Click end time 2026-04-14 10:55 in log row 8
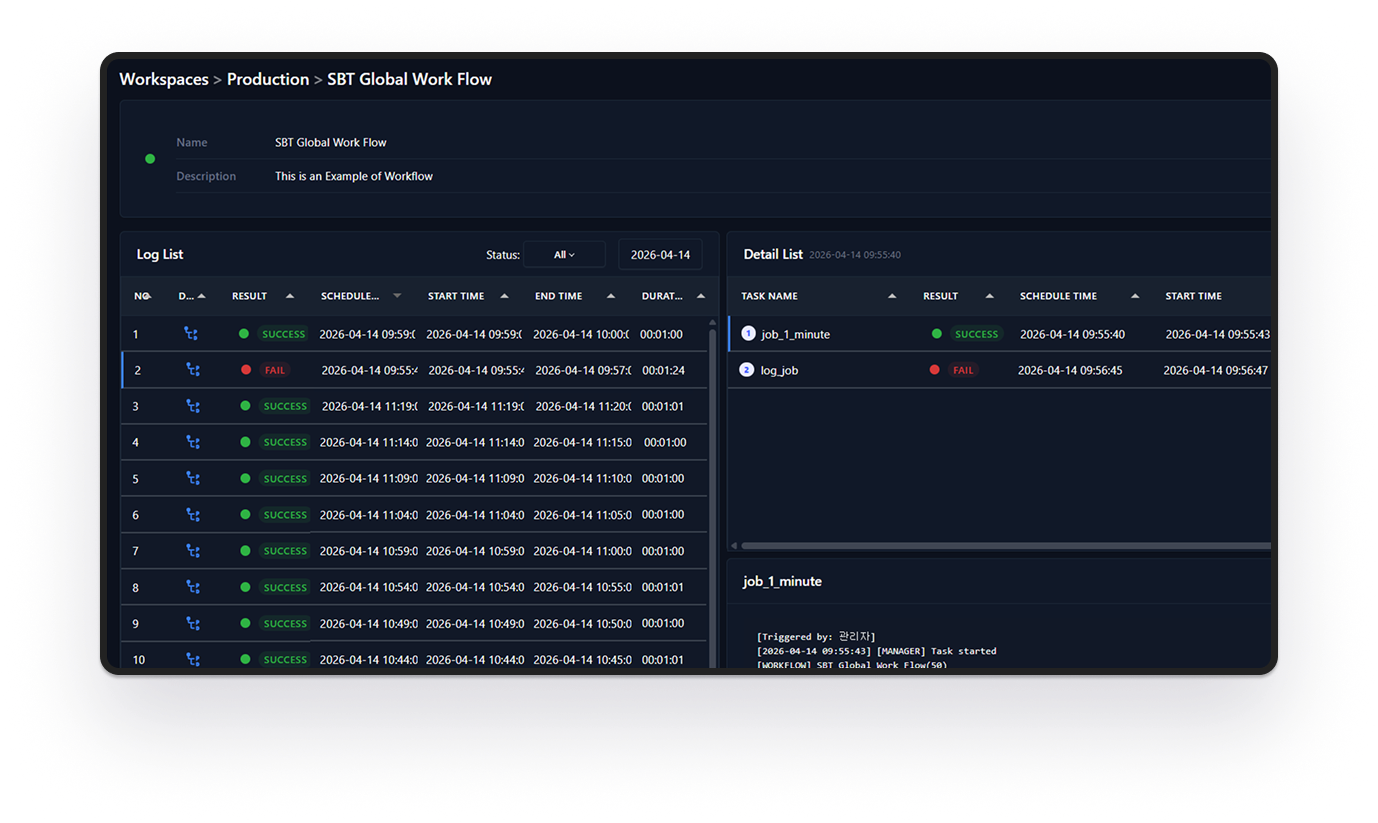This screenshot has width=1378, height=823. [582, 587]
